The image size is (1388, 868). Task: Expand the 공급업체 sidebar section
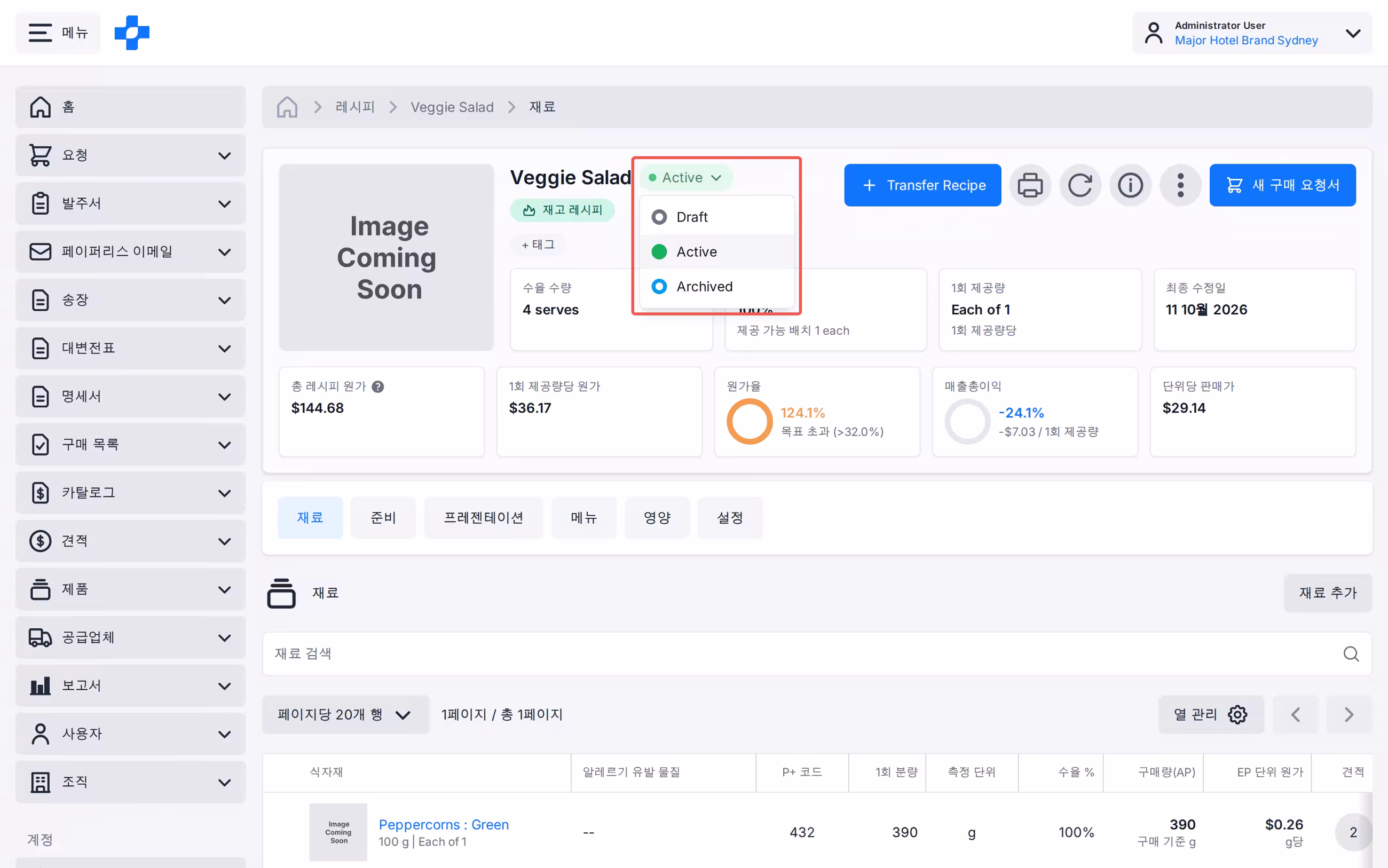tap(130, 637)
